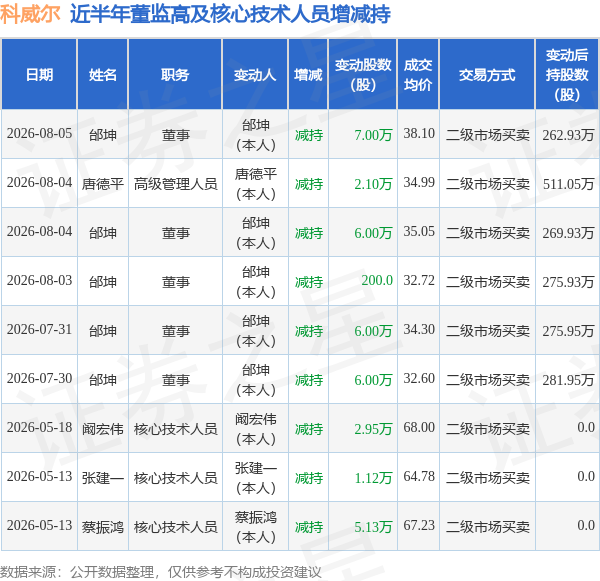600x581 pixels.
Task: Click 阚宏伟 in the name column
Action: pyautogui.click(x=103, y=429)
